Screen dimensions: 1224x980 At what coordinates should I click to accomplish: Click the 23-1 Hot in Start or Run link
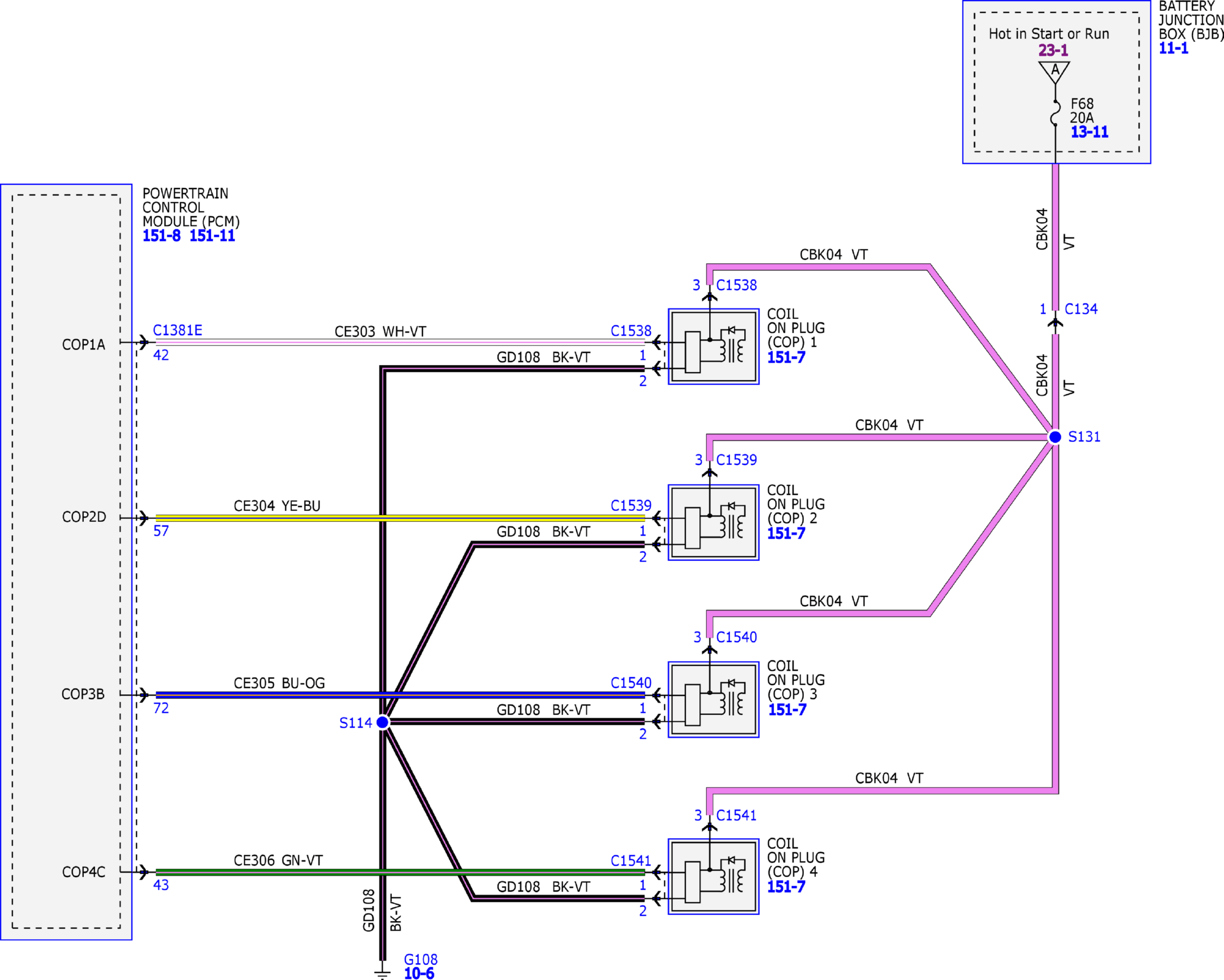(x=1053, y=50)
